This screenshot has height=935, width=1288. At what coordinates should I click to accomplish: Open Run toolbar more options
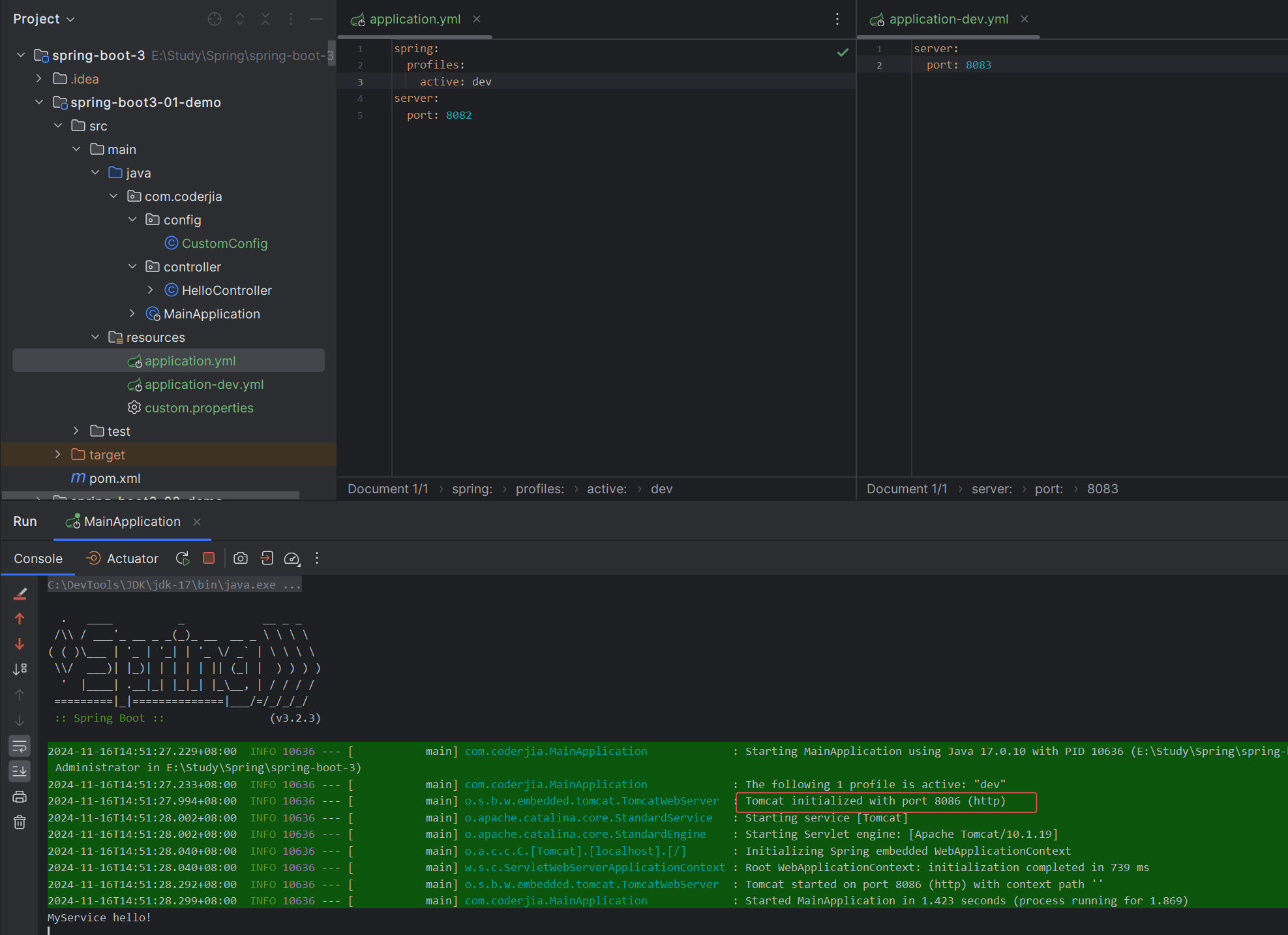click(x=317, y=559)
